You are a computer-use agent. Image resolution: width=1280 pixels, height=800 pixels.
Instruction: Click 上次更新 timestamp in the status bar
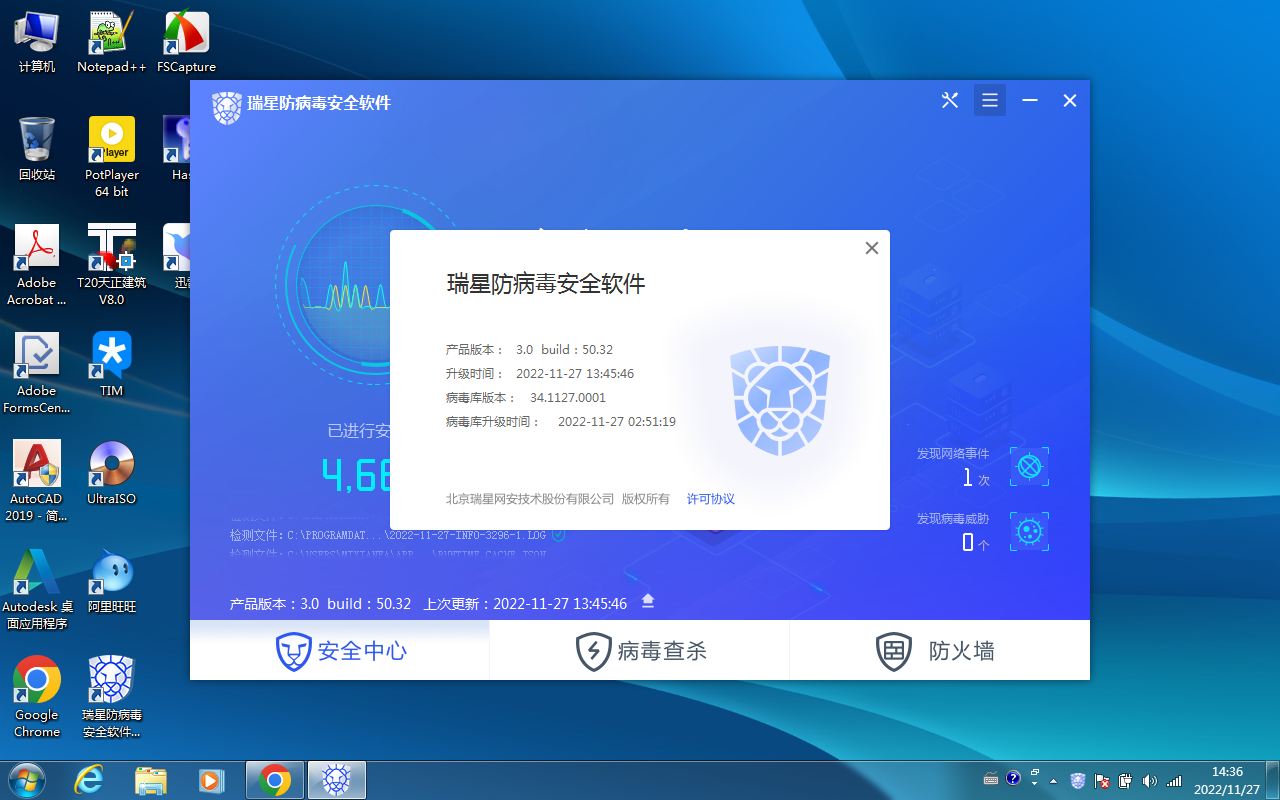pyautogui.click(x=526, y=604)
